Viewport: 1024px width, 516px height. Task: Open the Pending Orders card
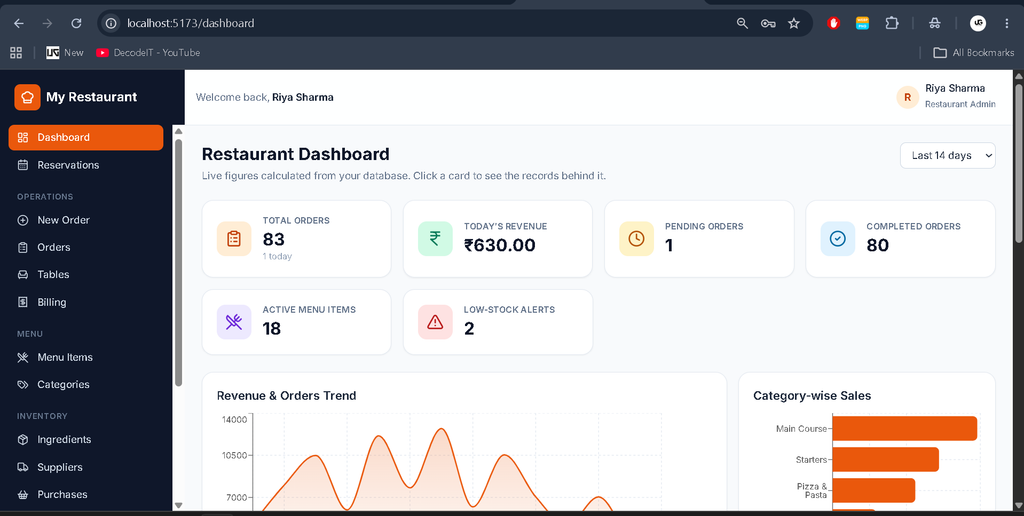tap(699, 239)
